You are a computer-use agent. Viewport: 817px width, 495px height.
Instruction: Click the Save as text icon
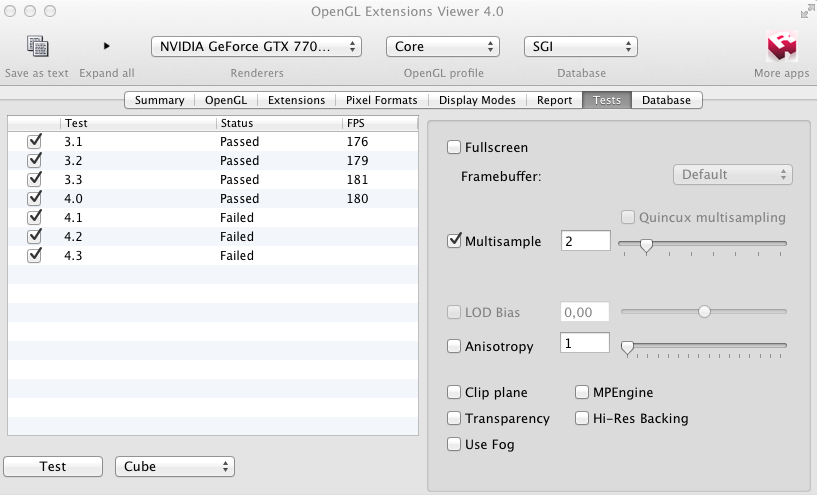pyautogui.click(x=38, y=46)
